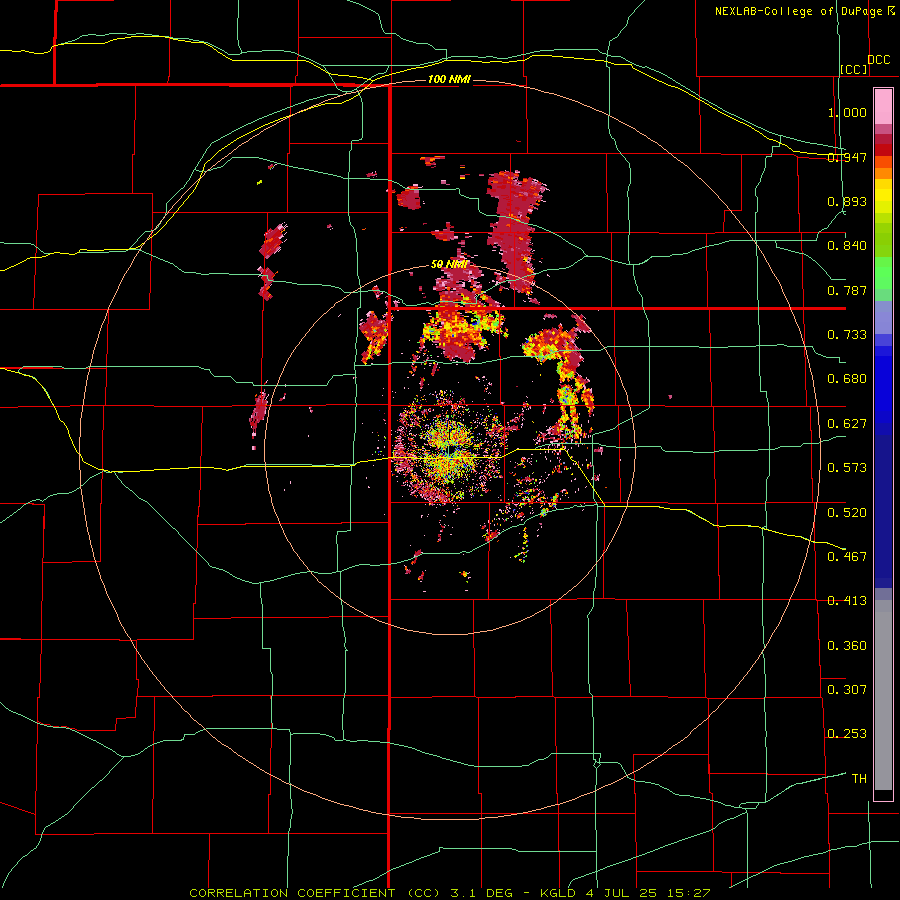
Task: Click the 0.573 scale label
Action: (x=847, y=468)
